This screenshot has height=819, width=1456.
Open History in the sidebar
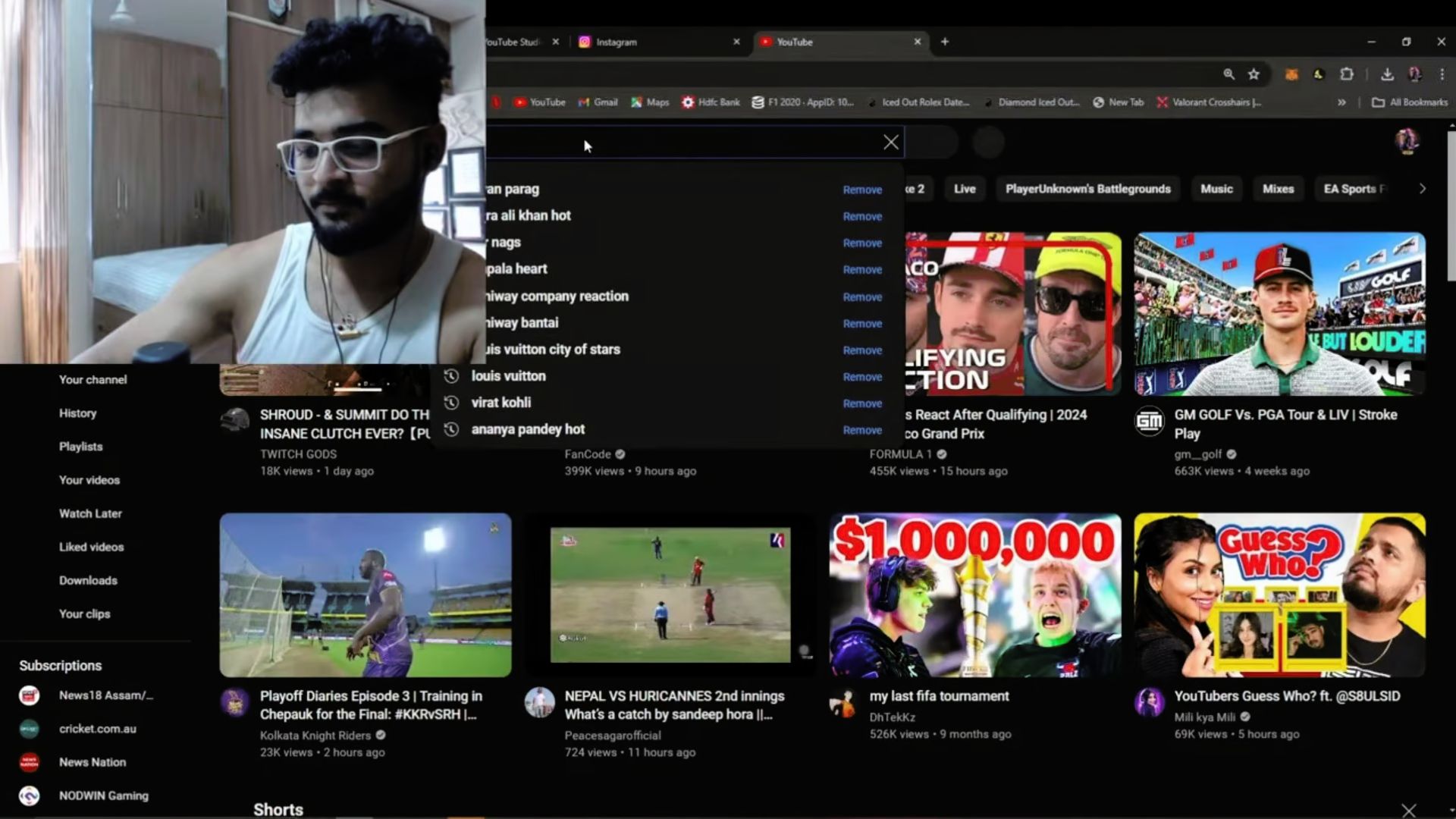tap(77, 413)
